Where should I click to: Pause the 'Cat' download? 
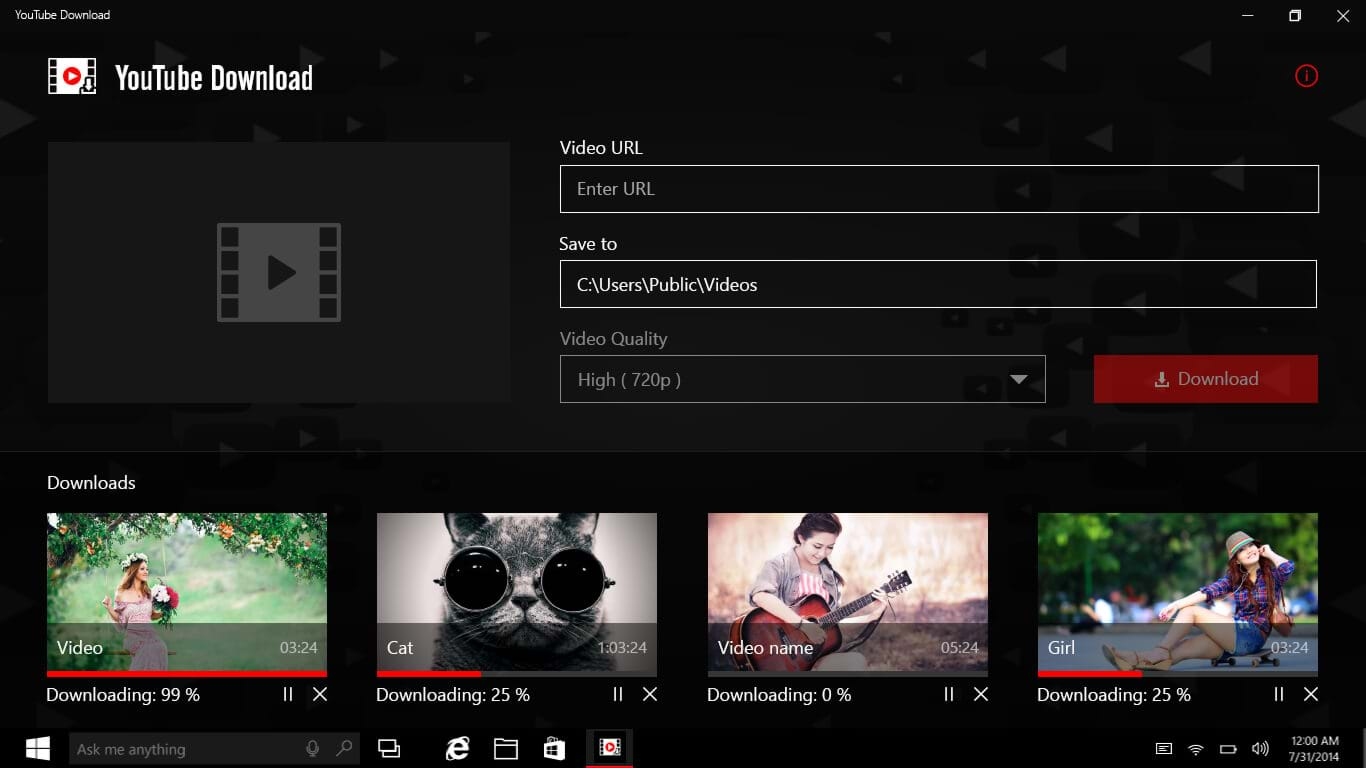pyautogui.click(x=618, y=694)
